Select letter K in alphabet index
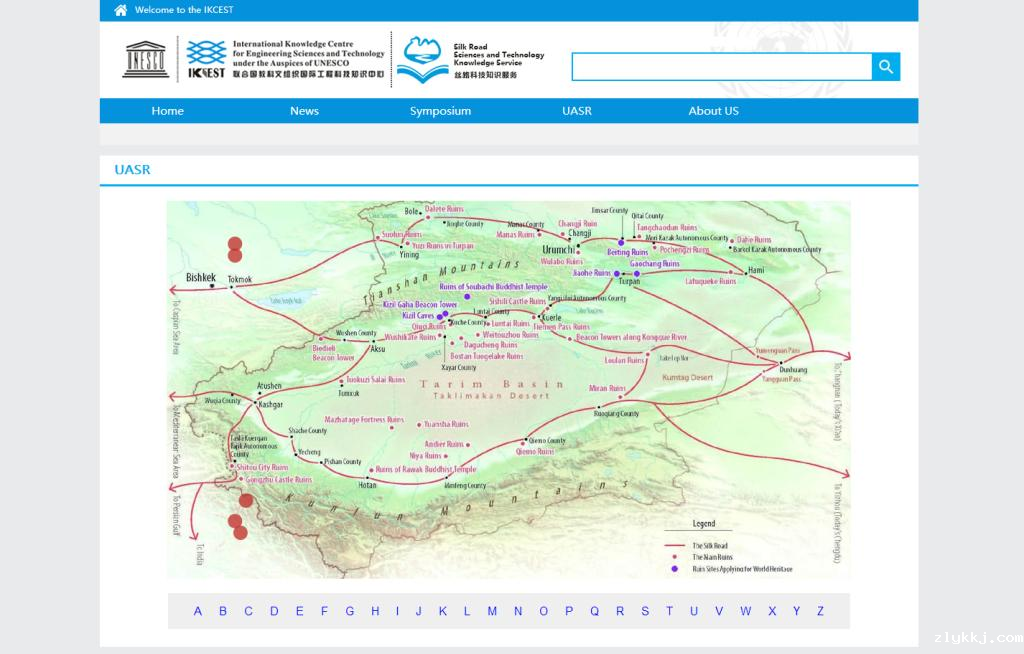Image resolution: width=1024 pixels, height=654 pixels. point(443,611)
